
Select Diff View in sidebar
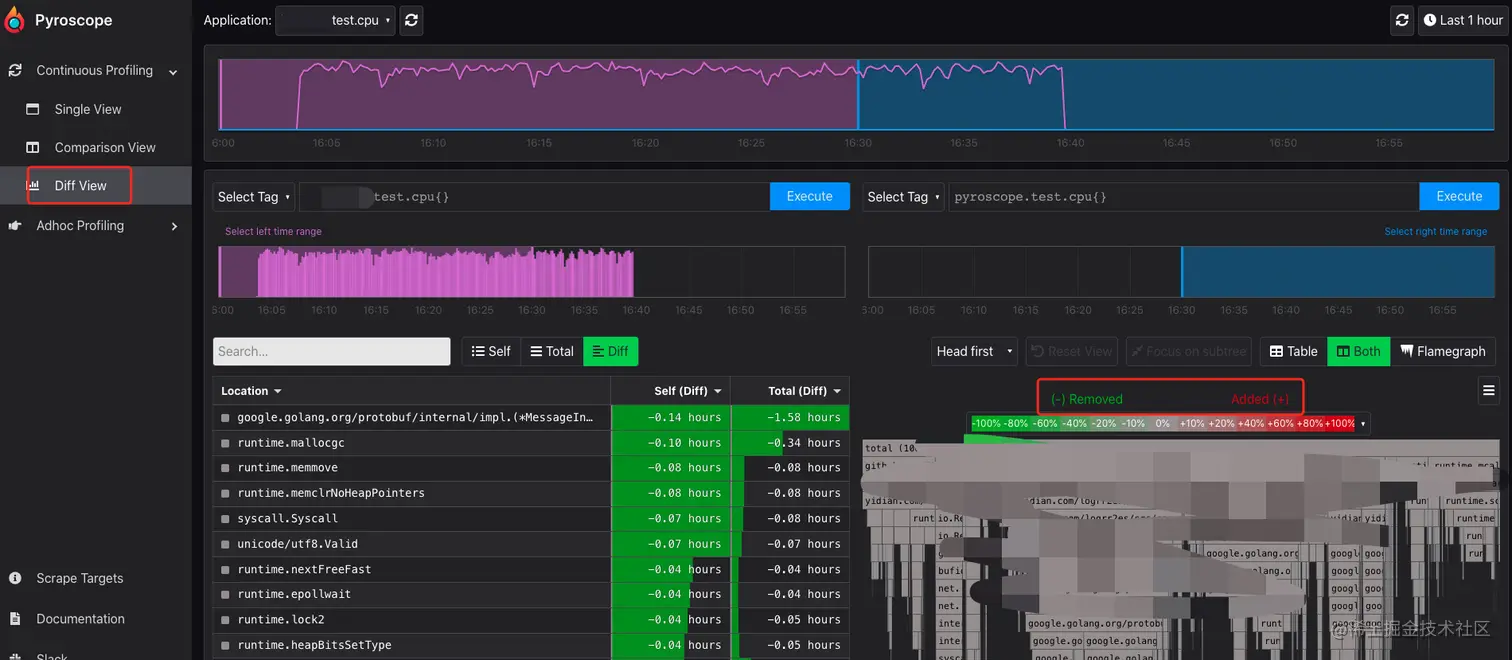(x=80, y=185)
